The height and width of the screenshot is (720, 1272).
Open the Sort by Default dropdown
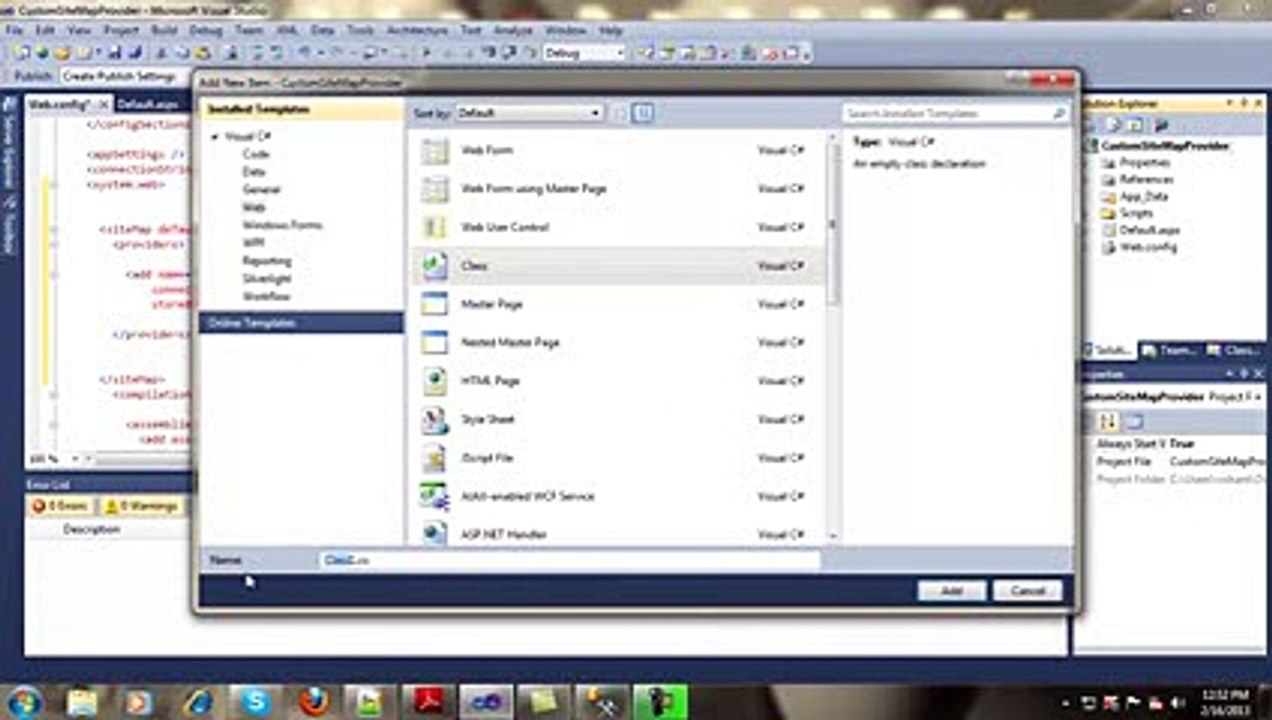click(529, 113)
